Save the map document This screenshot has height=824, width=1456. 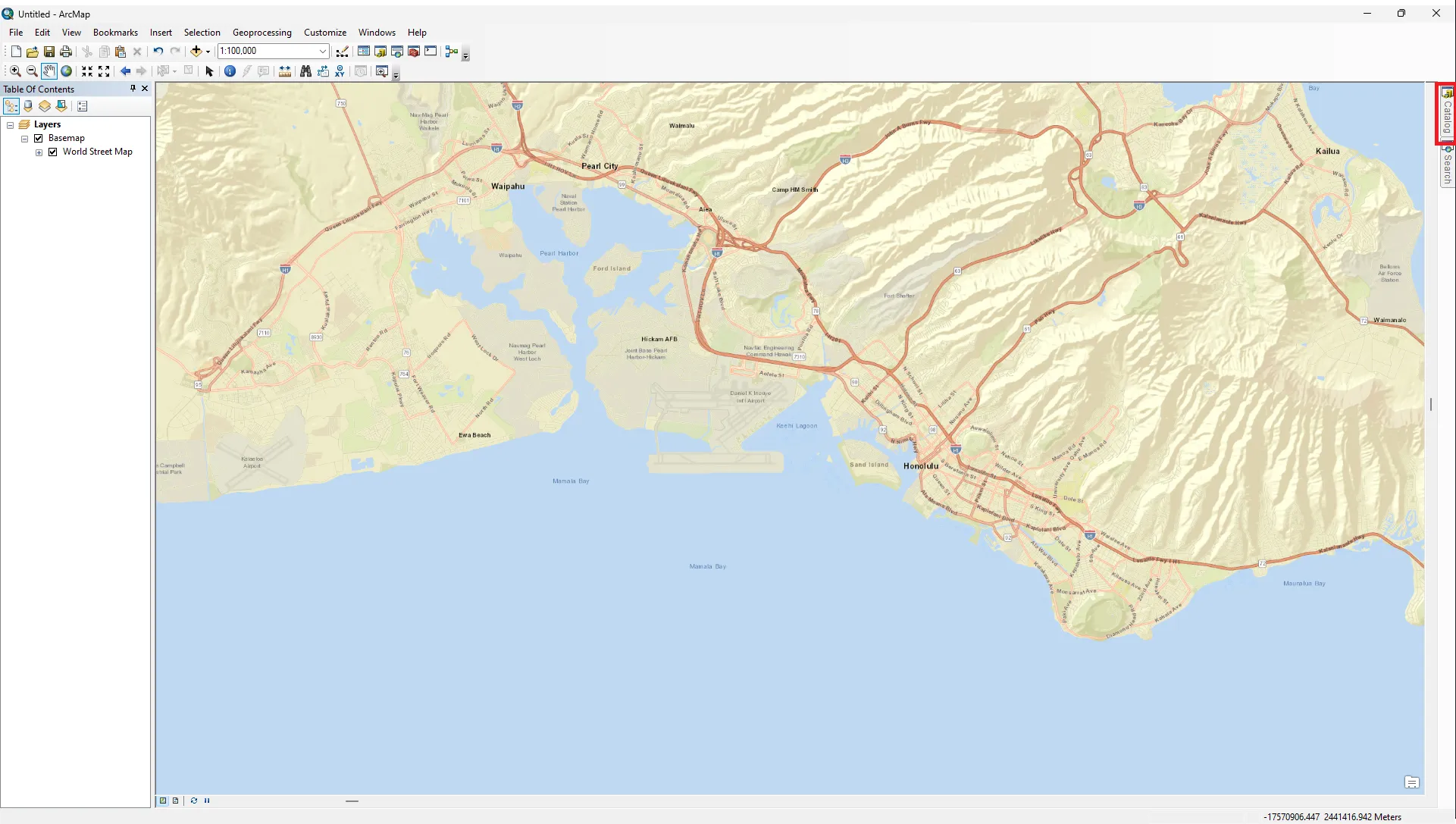(x=49, y=52)
